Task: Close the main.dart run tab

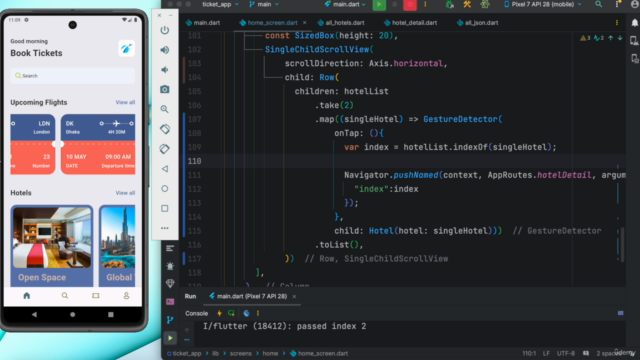Action: point(294,296)
